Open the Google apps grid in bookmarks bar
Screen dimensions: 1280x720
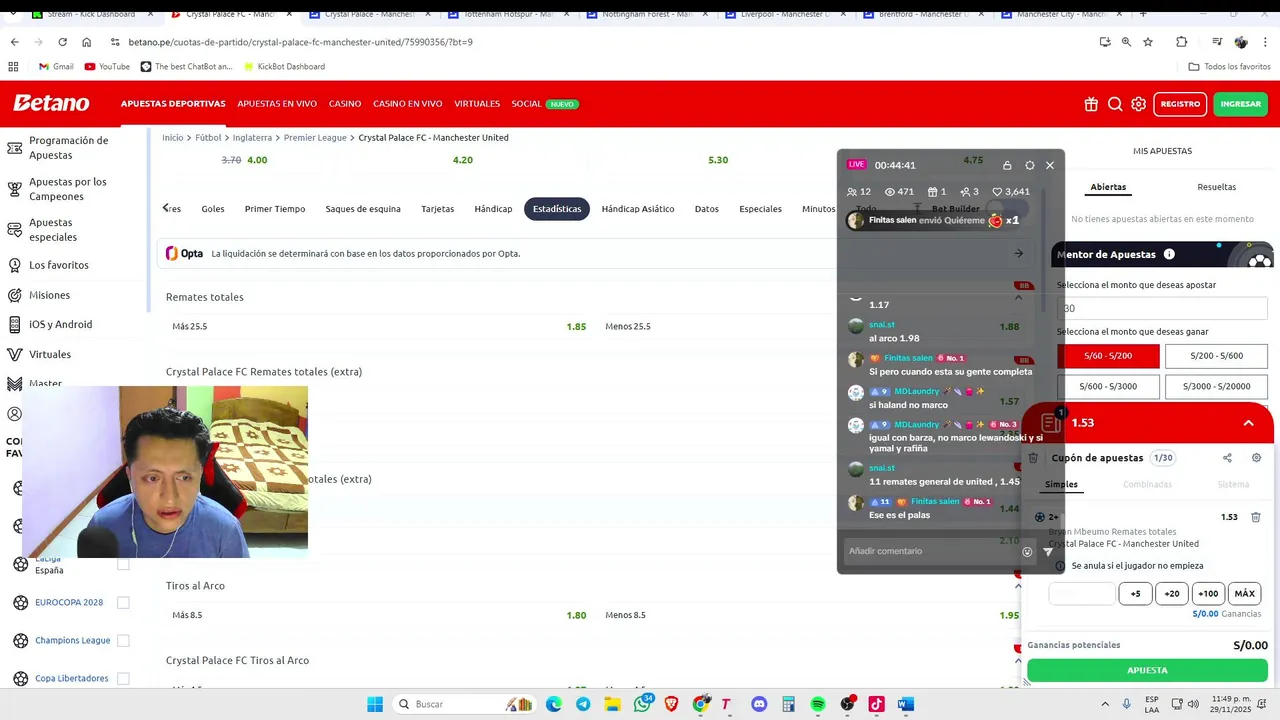(x=13, y=66)
